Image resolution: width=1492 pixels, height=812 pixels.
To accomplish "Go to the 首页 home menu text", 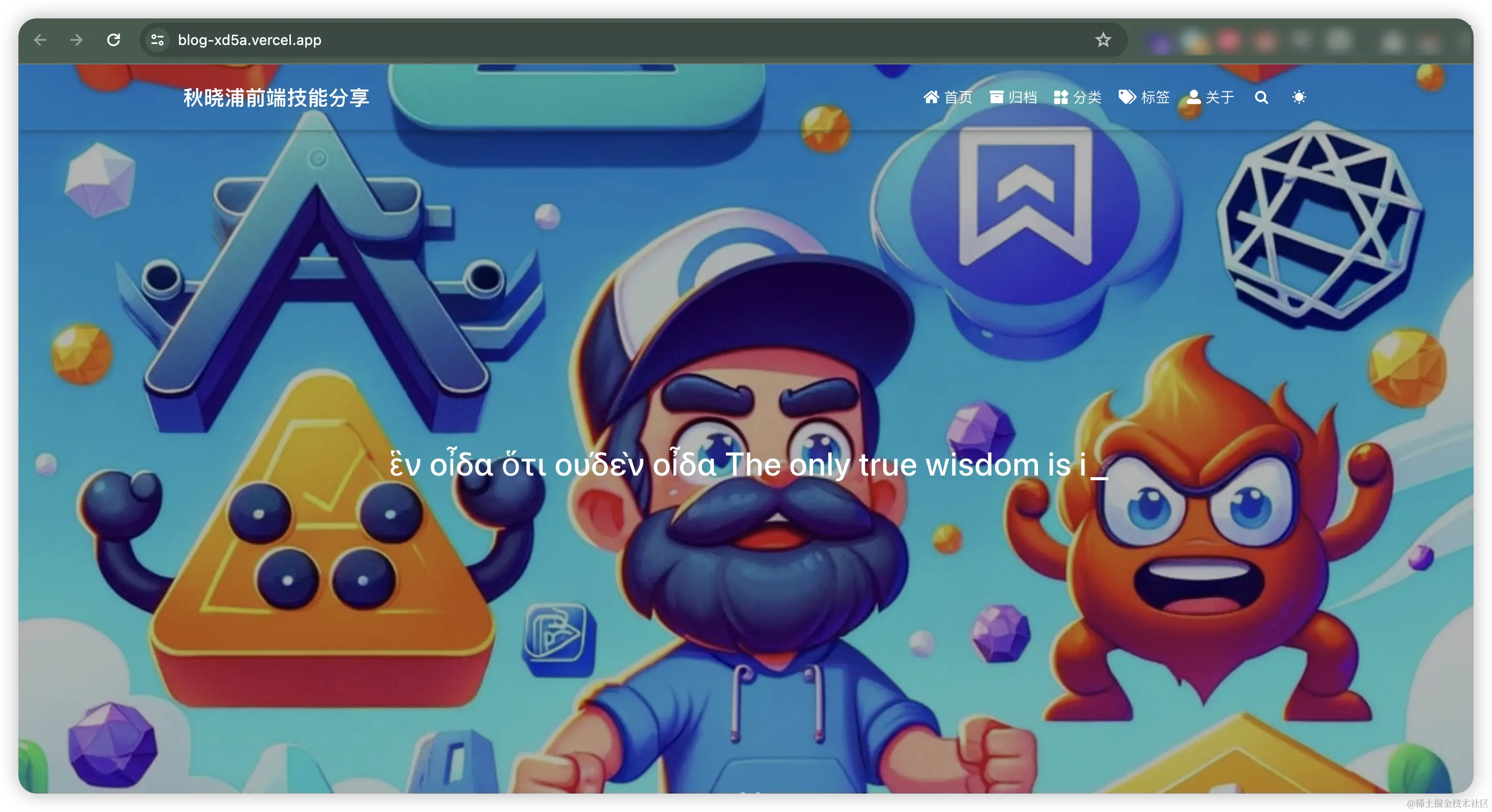I will coord(959,97).
